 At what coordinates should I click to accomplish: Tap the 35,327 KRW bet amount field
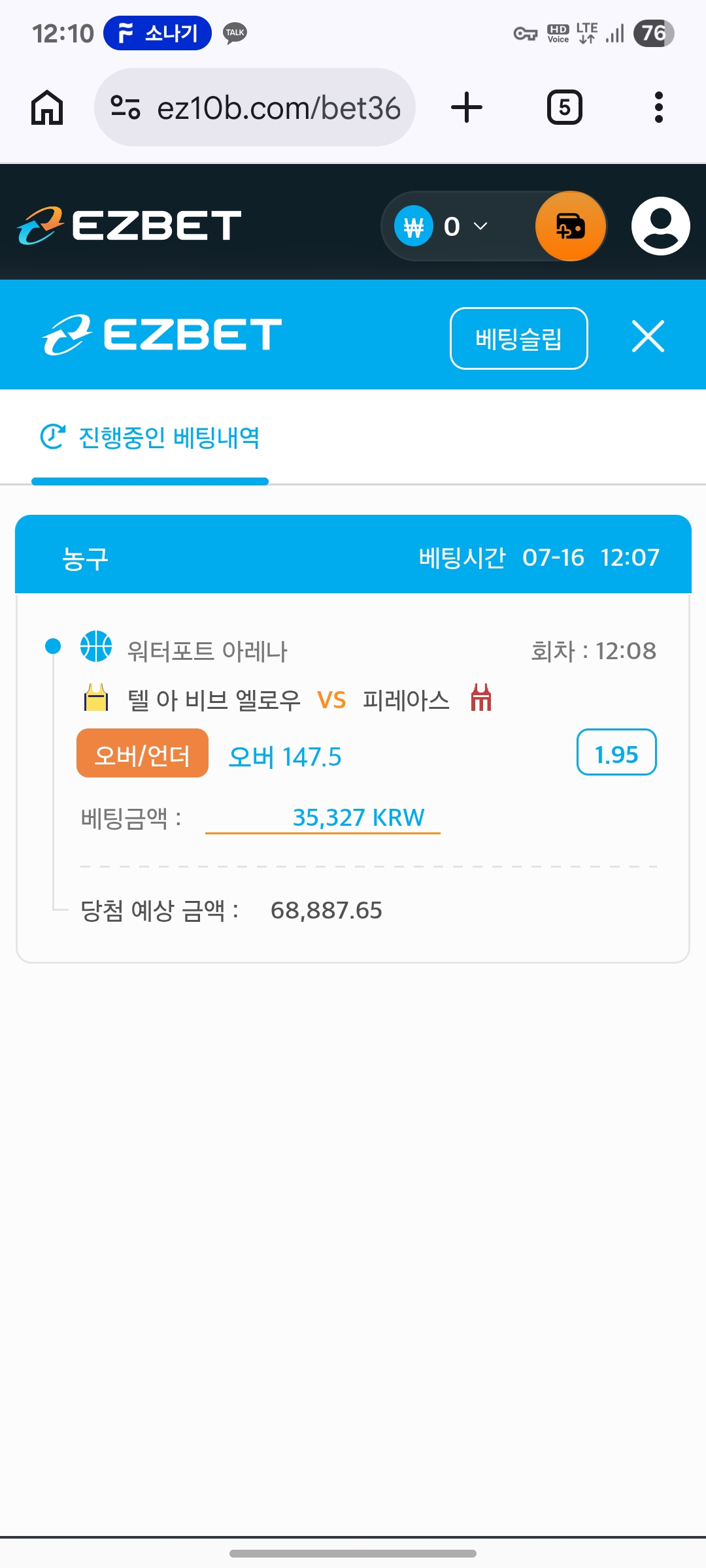[x=323, y=818]
